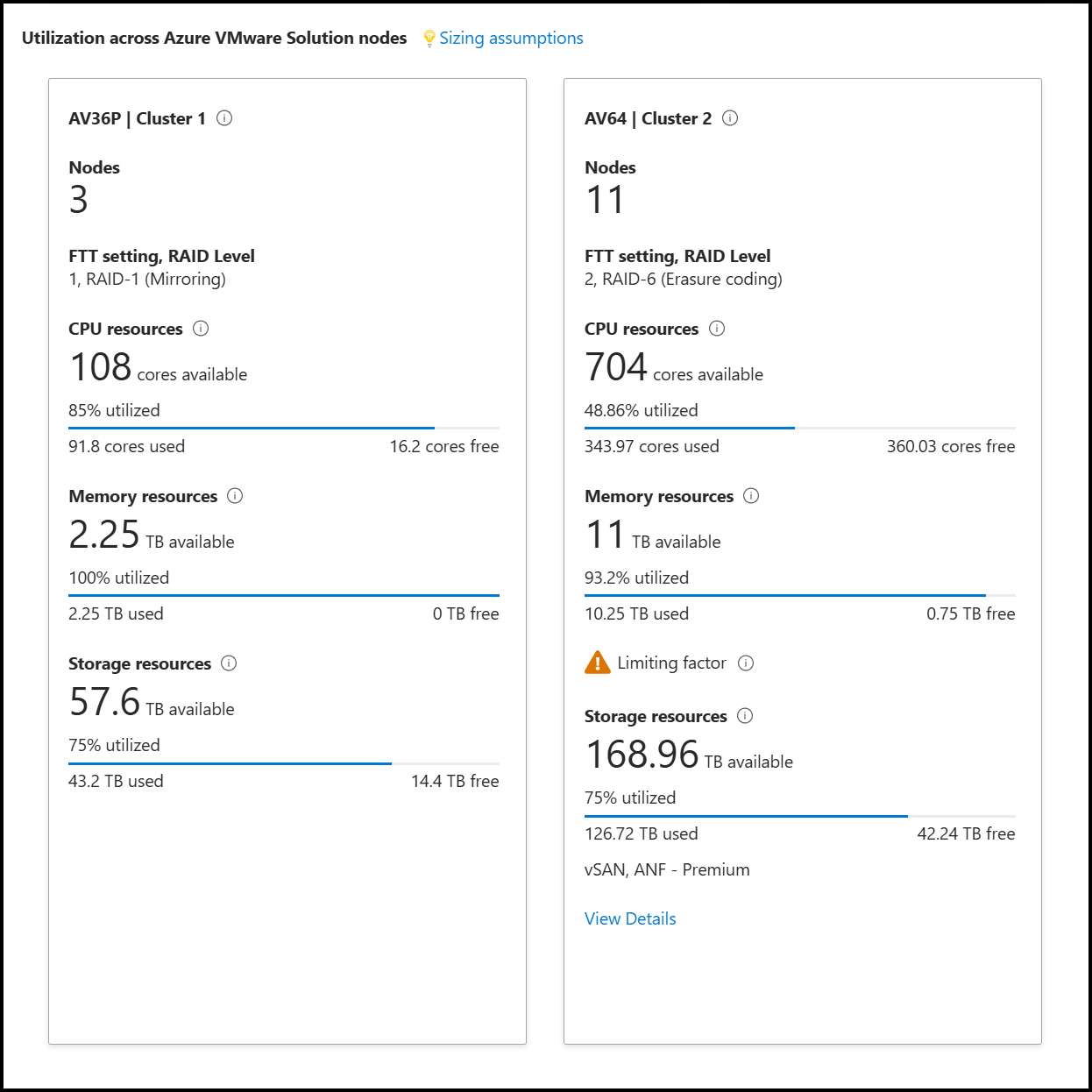Screen dimensions: 1092x1092
Task: Click '14.4 TB free' value
Action: click(x=455, y=781)
